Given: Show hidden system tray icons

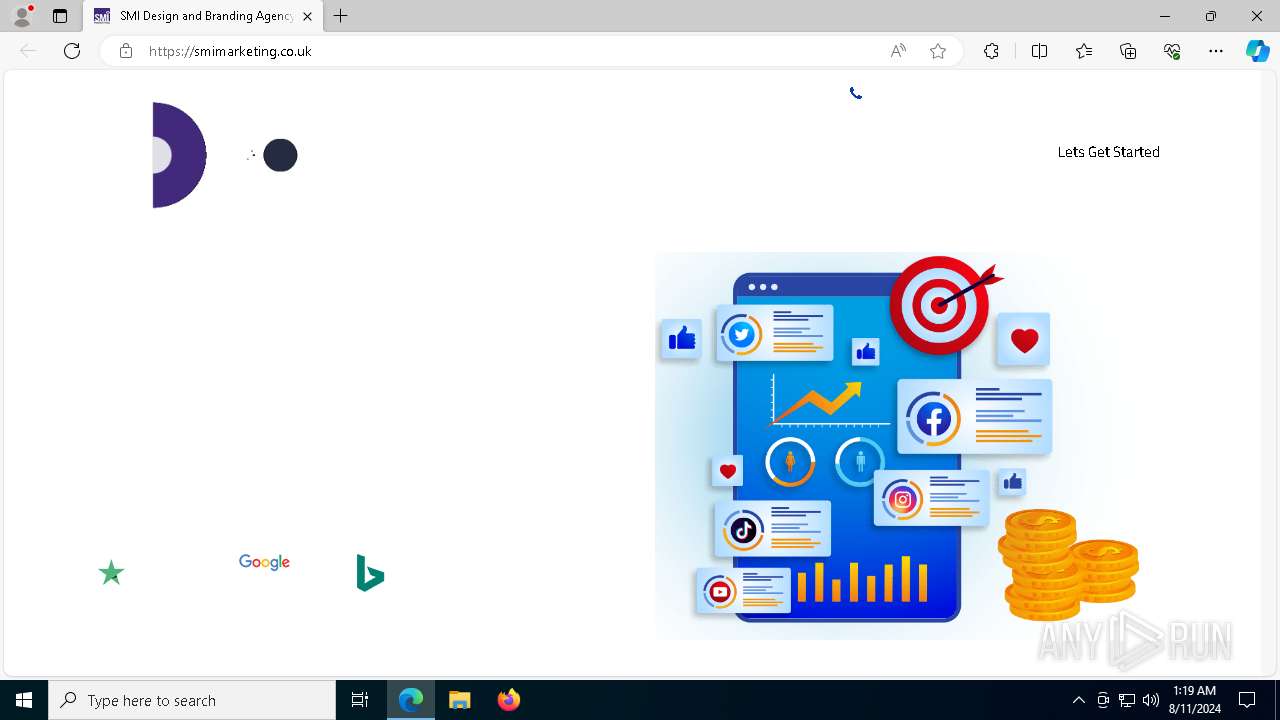Looking at the screenshot, I should (x=1078, y=700).
